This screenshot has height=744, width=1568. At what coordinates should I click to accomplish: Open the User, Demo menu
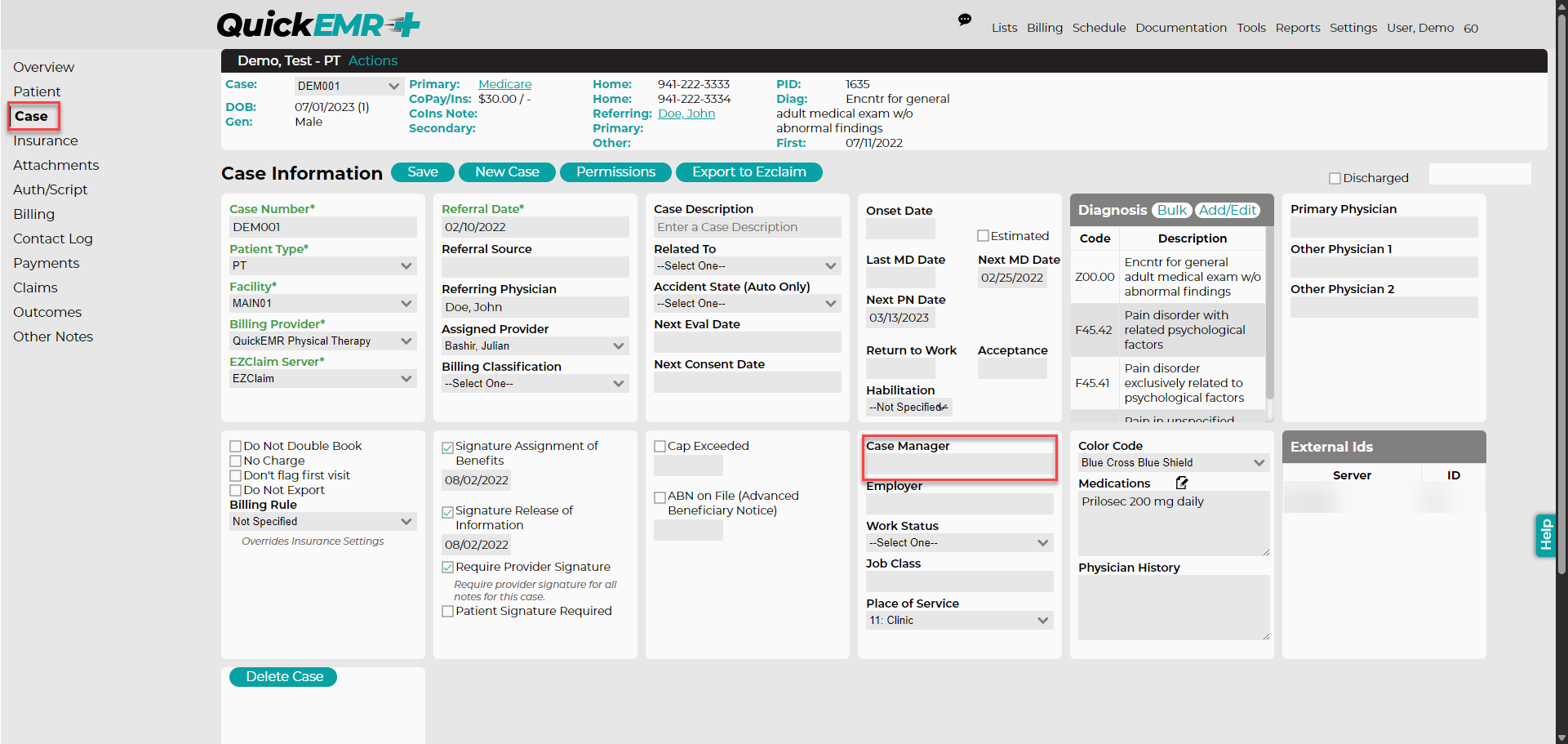pyautogui.click(x=1420, y=28)
